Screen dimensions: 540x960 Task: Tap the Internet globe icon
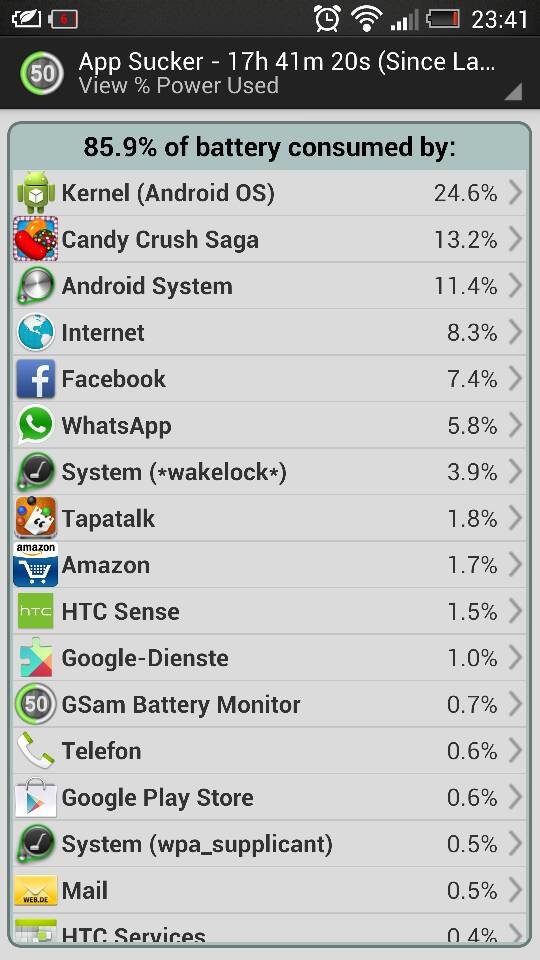[x=36, y=332]
